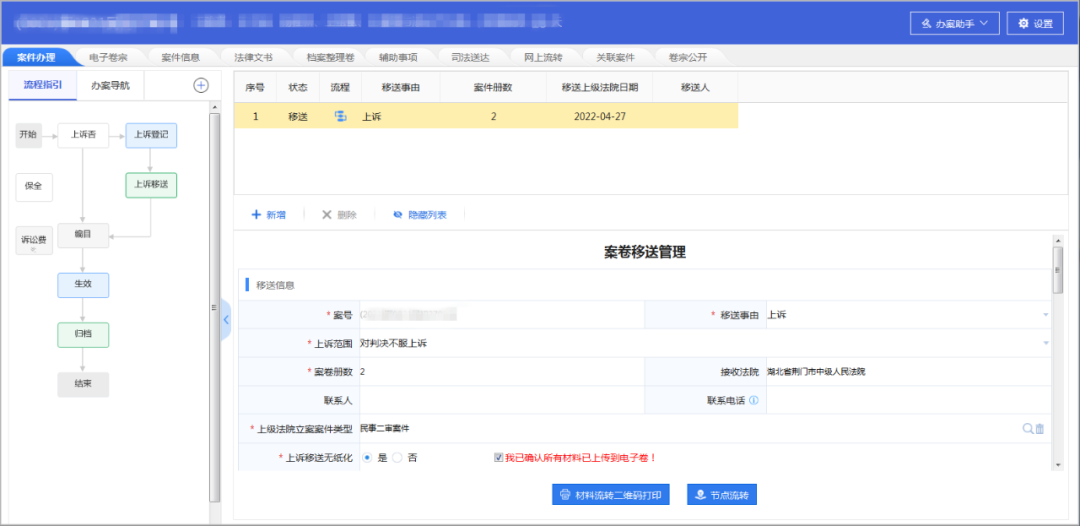The image size is (1080, 526).
Task: Click the circled plus icon in left panel
Action: click(200, 85)
